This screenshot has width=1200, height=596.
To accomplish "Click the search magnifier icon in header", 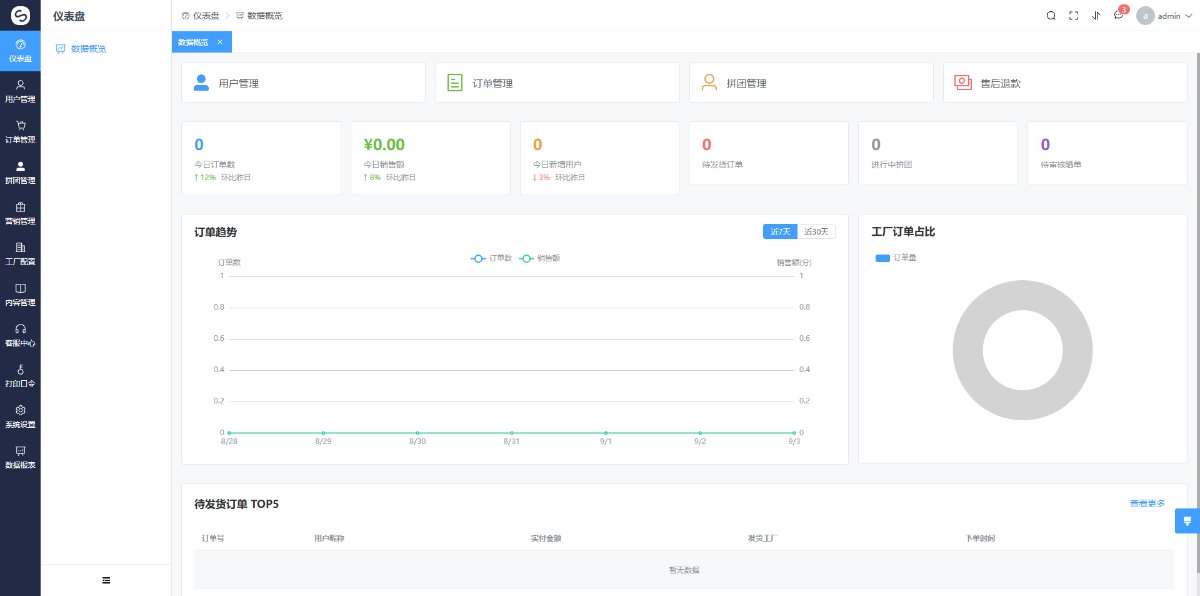I will [1051, 15].
